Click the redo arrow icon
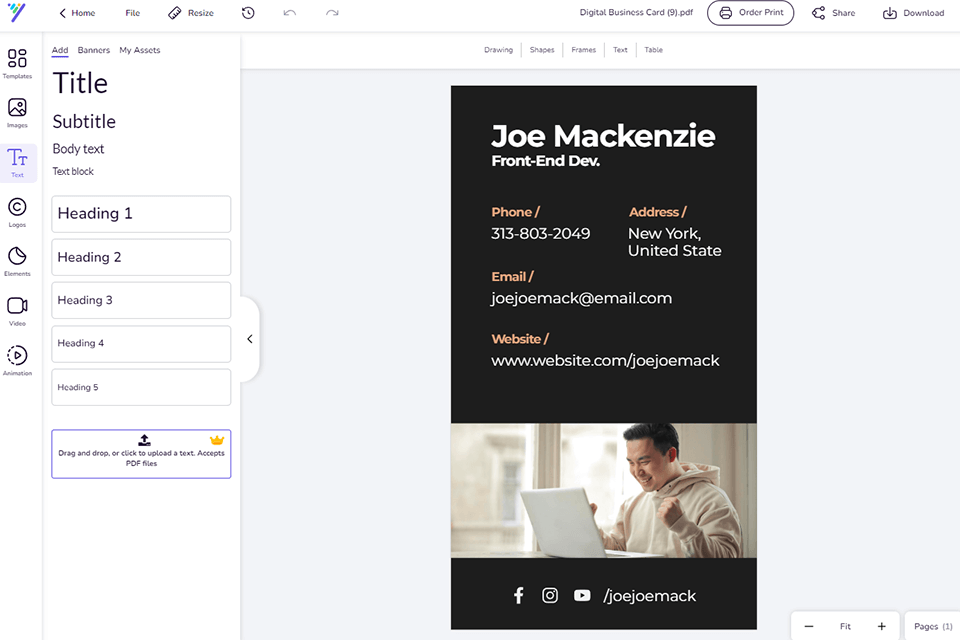The image size is (960, 640). 332,13
